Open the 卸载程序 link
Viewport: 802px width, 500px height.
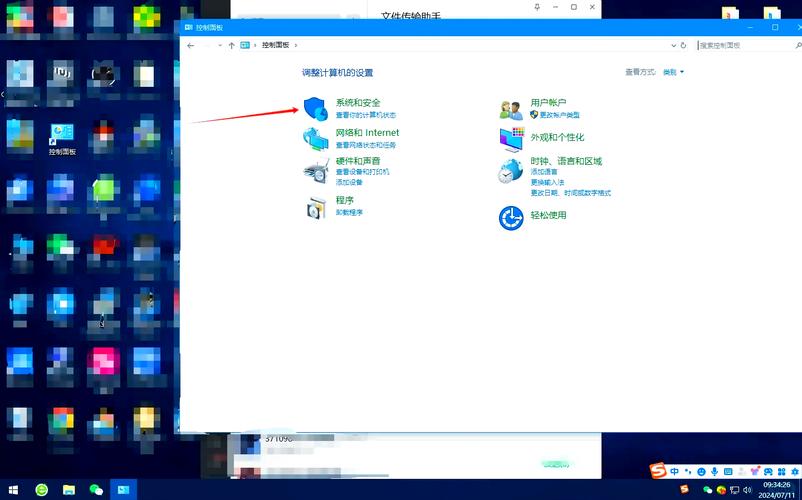click(x=349, y=213)
